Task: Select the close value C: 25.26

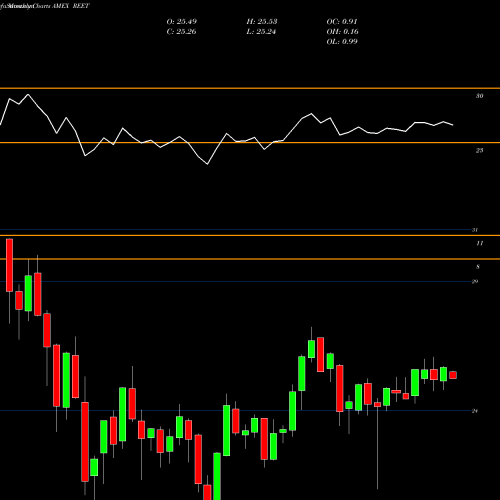Action: point(181,32)
